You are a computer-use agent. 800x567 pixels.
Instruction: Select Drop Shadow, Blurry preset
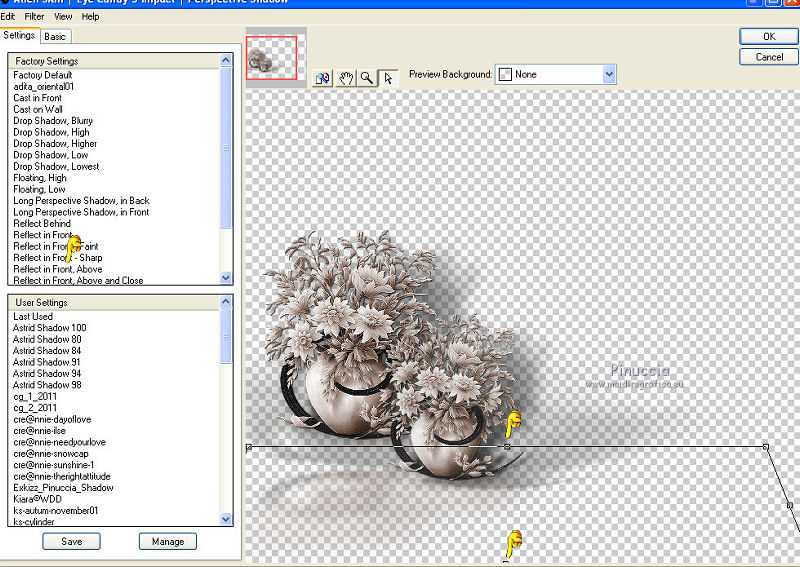53,120
